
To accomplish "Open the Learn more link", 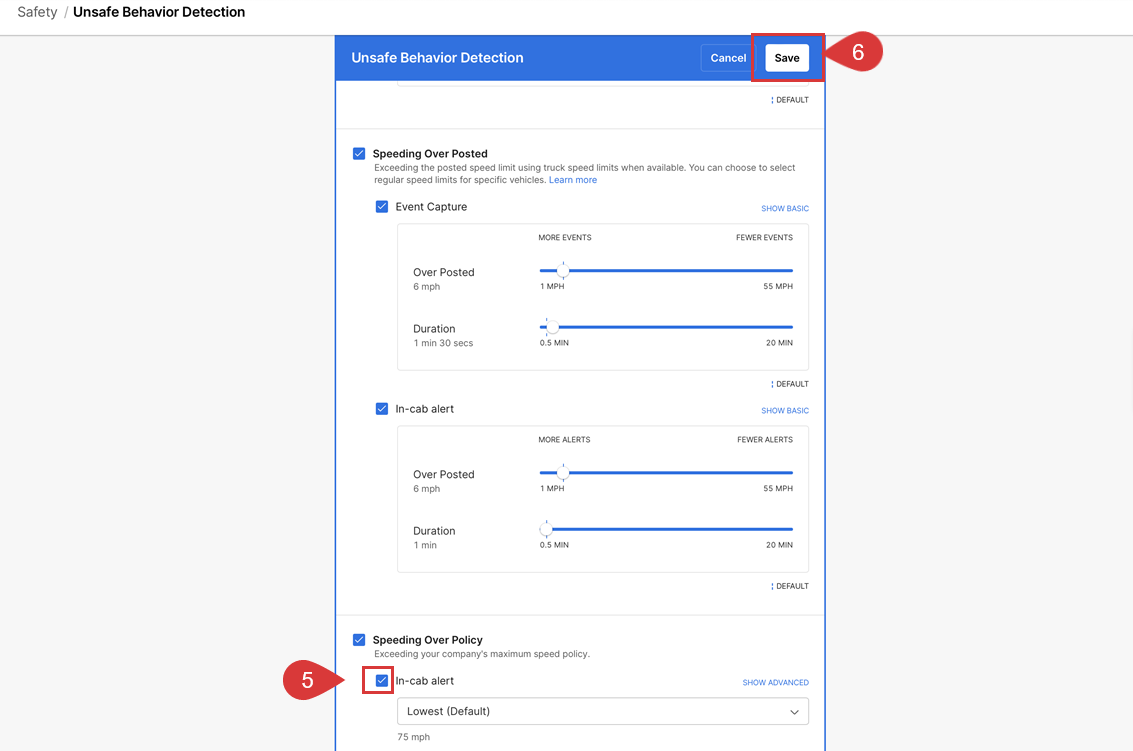I will [x=573, y=180].
